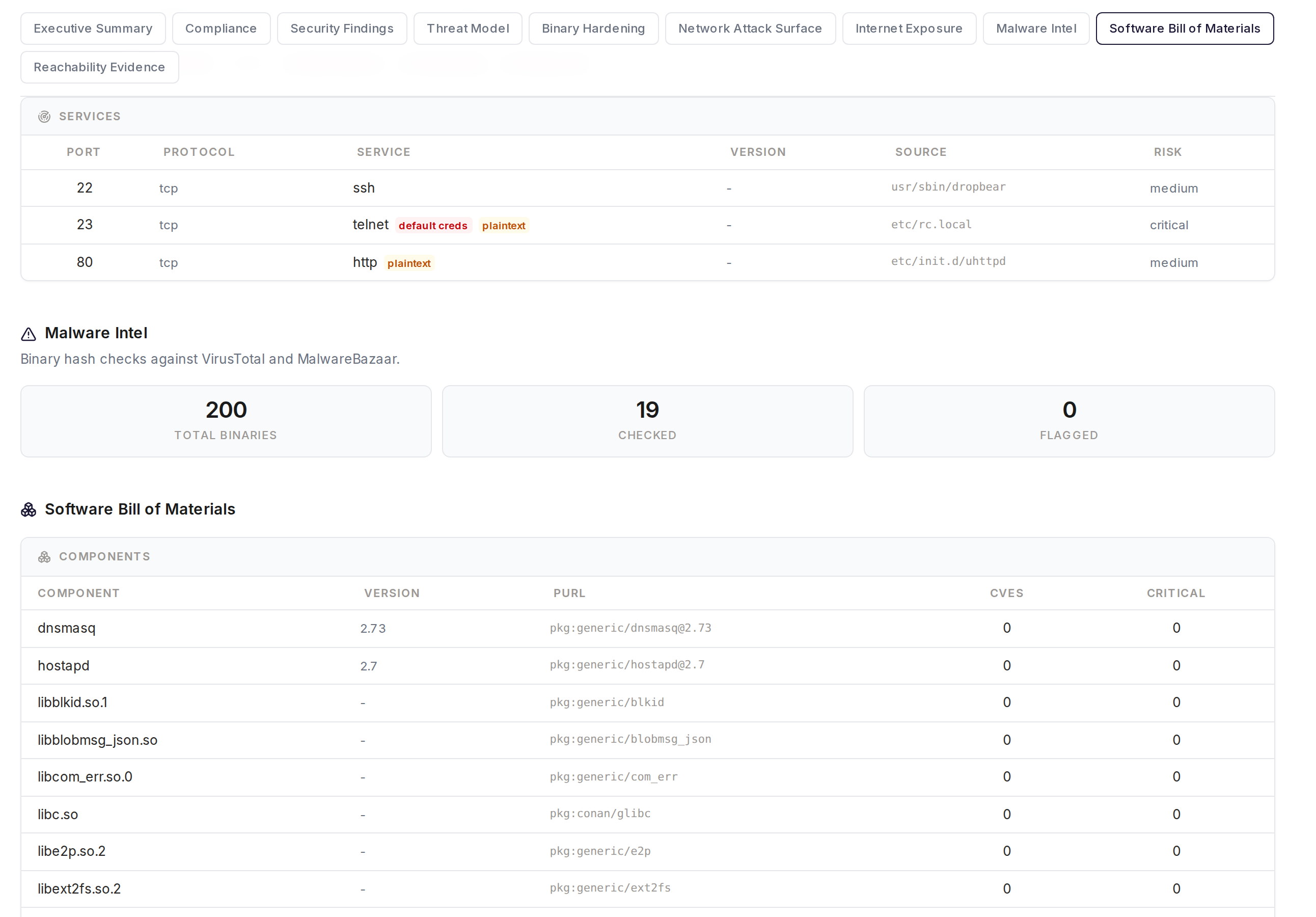Click the Components panel icon
Image resolution: width=1316 pixels, height=917 pixels.
[44, 557]
